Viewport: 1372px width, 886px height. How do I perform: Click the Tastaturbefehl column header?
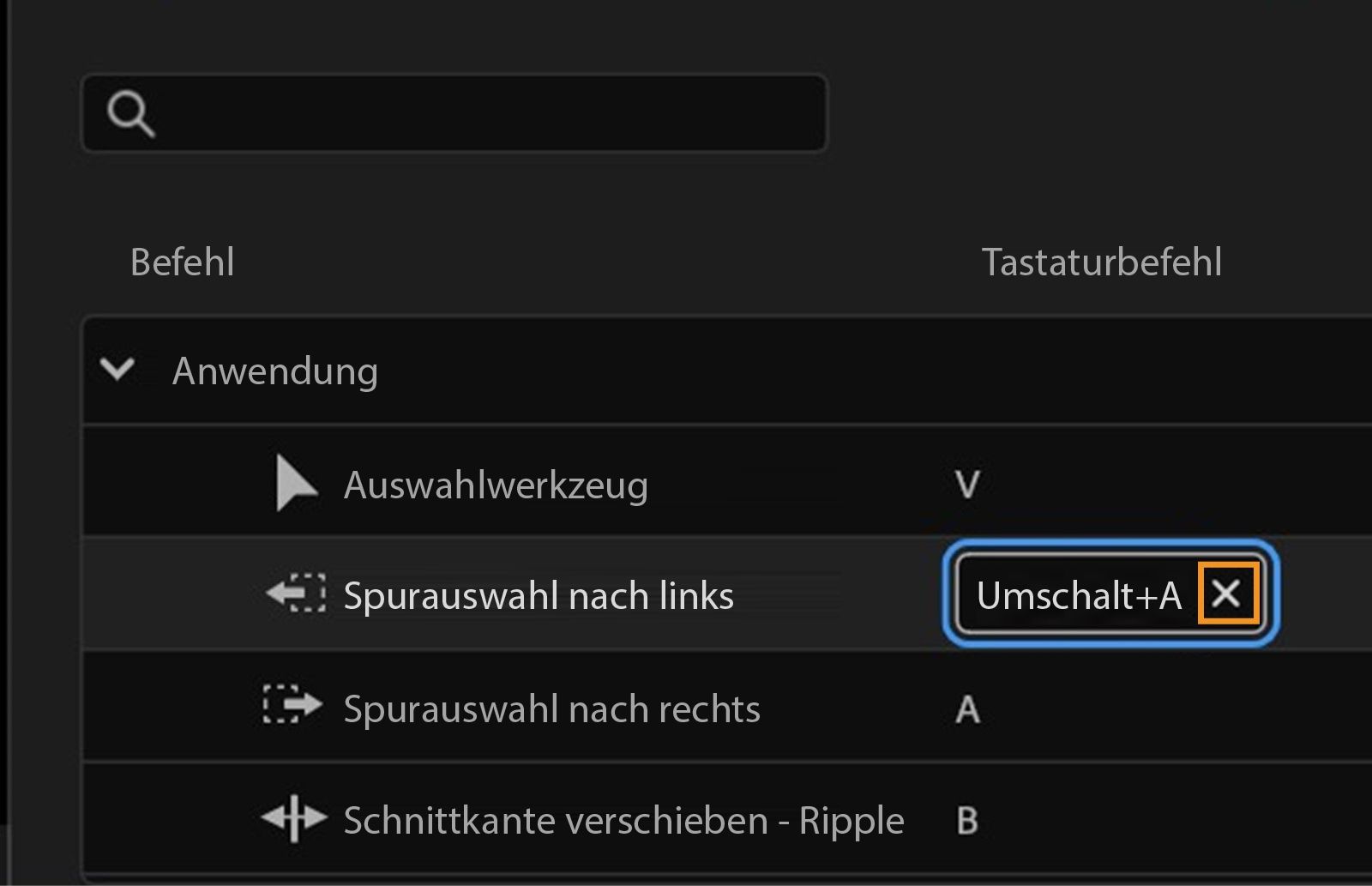1103,262
